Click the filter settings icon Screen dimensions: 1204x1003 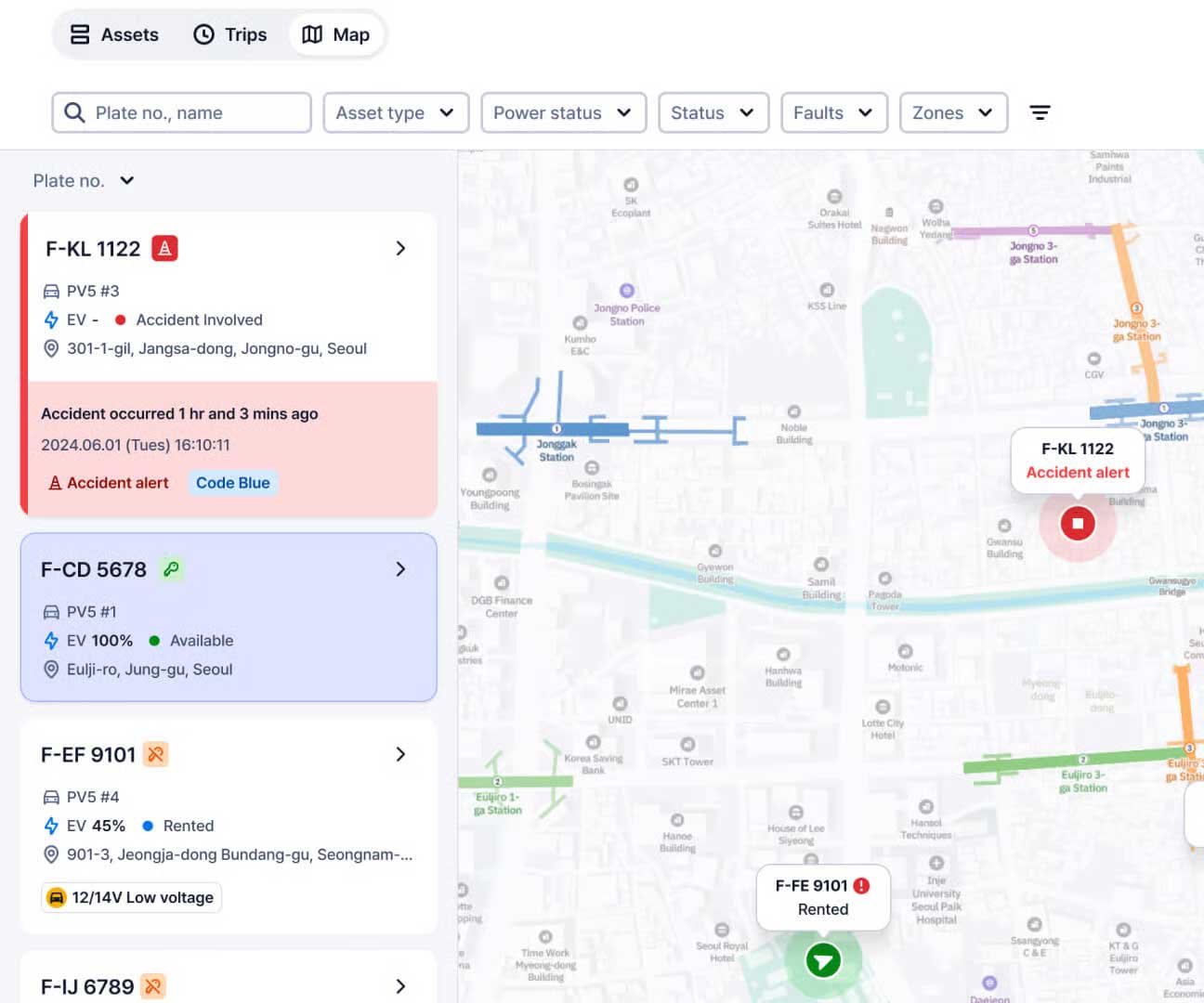pos(1040,112)
